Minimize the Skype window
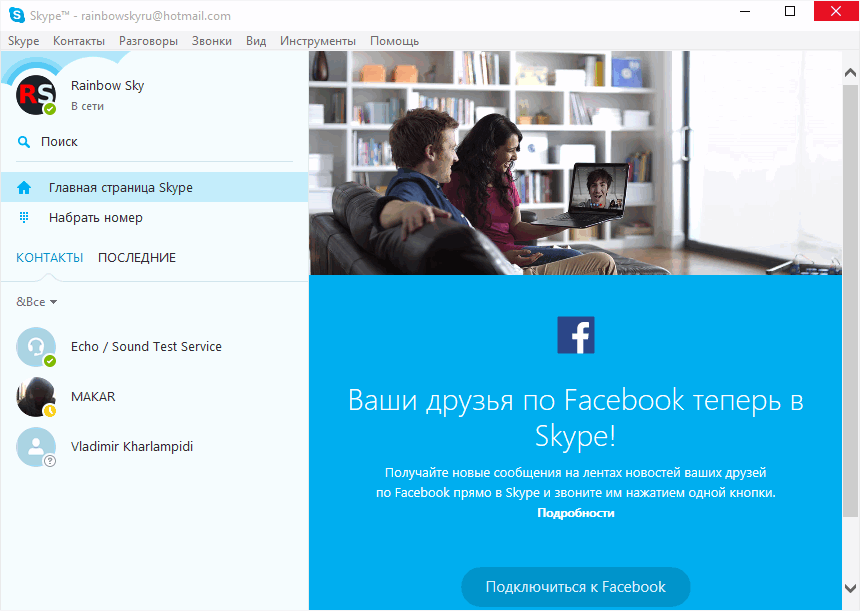Screen dimensions: 860x611 pyautogui.click(x=745, y=12)
